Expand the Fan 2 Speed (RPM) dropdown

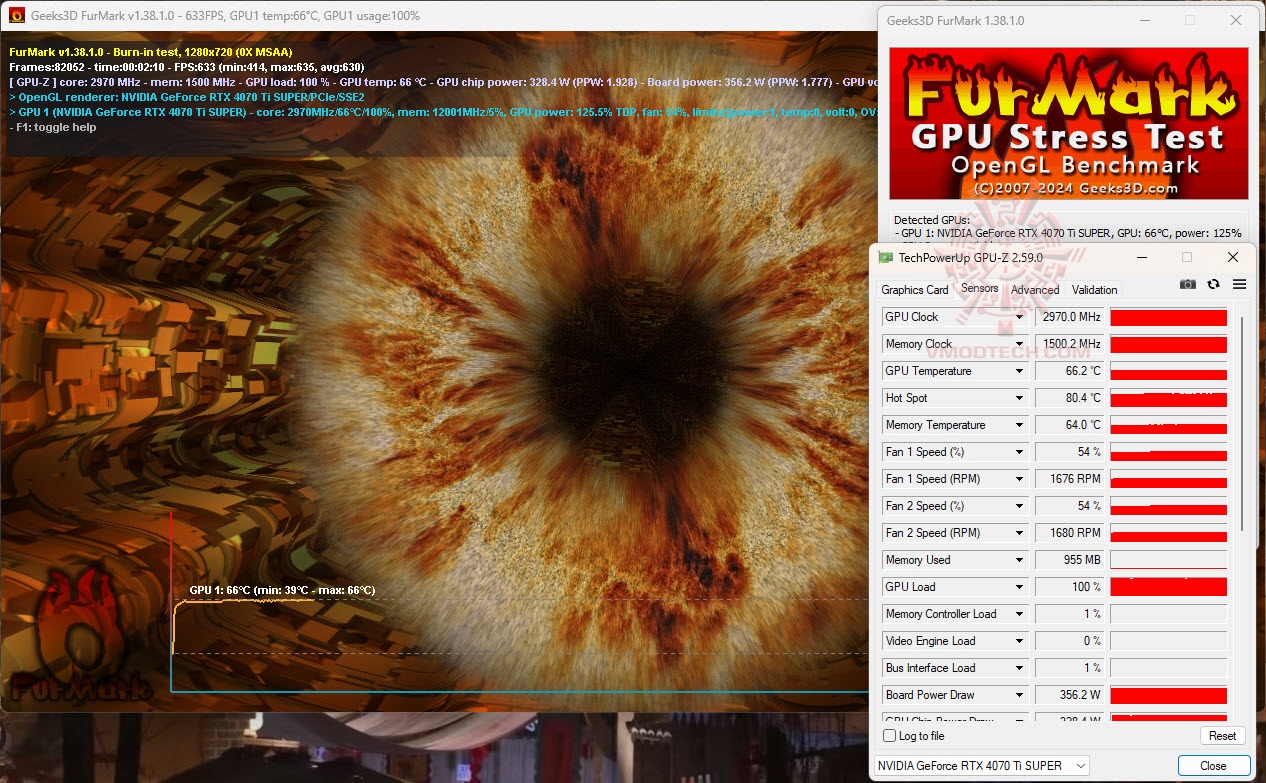(x=1019, y=533)
